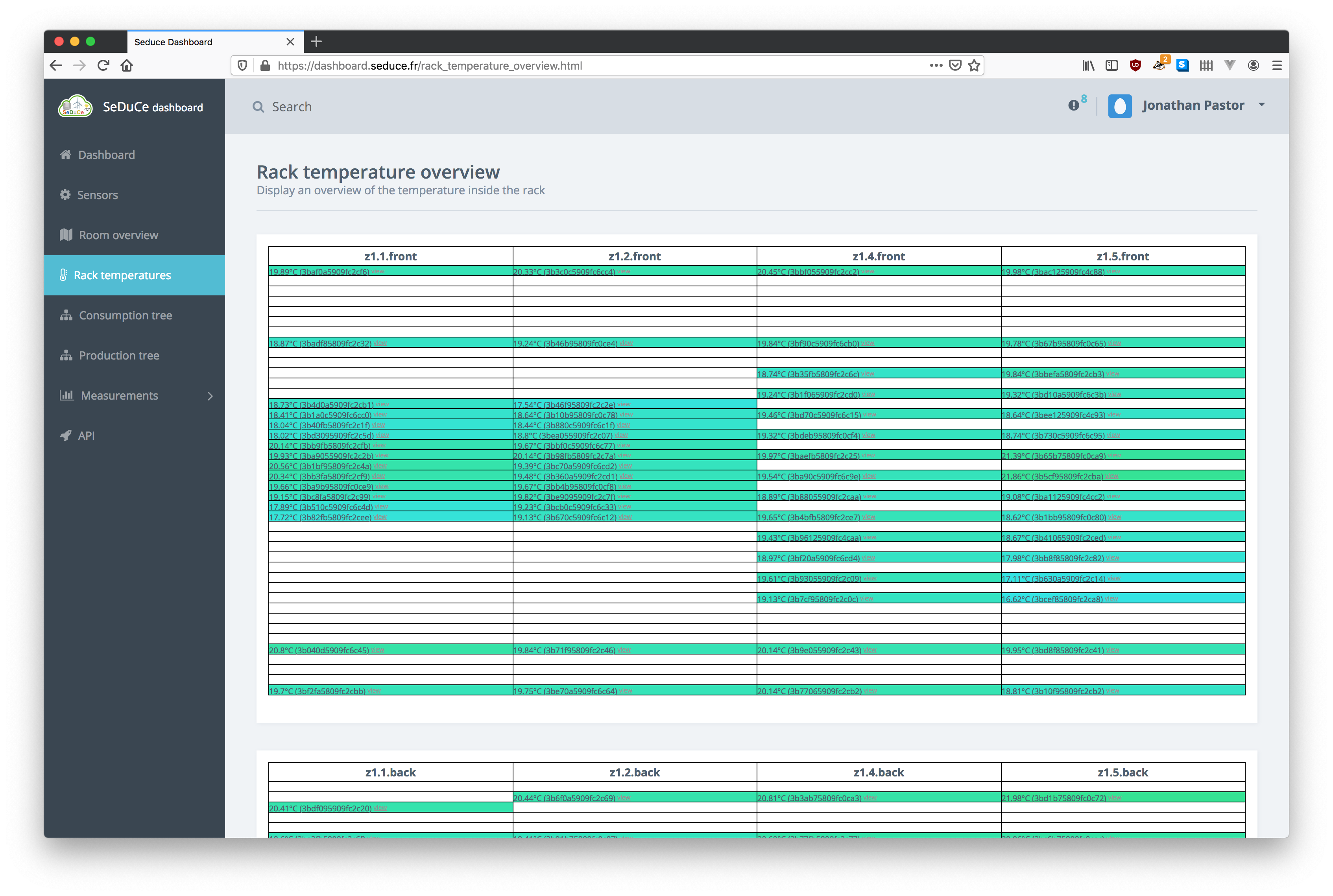1333x896 pixels.
Task: Reload the page
Action: pyautogui.click(x=103, y=66)
